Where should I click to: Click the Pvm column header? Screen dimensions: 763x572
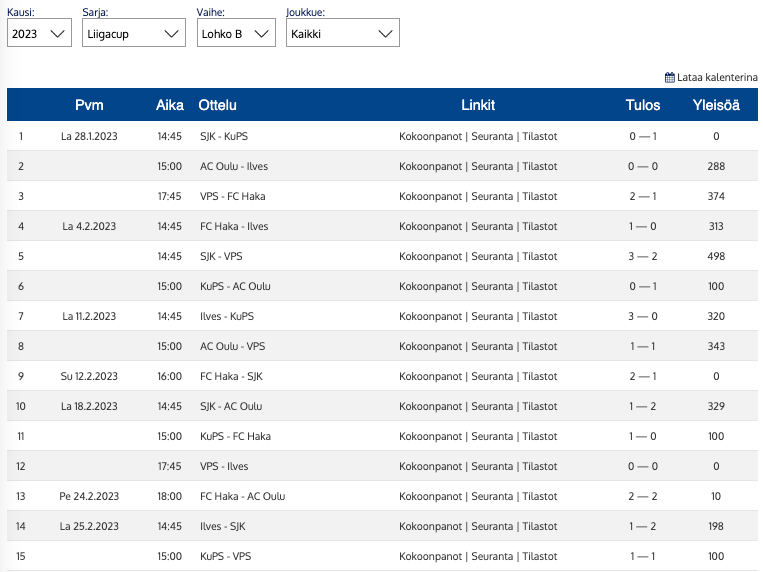pyautogui.click(x=89, y=105)
